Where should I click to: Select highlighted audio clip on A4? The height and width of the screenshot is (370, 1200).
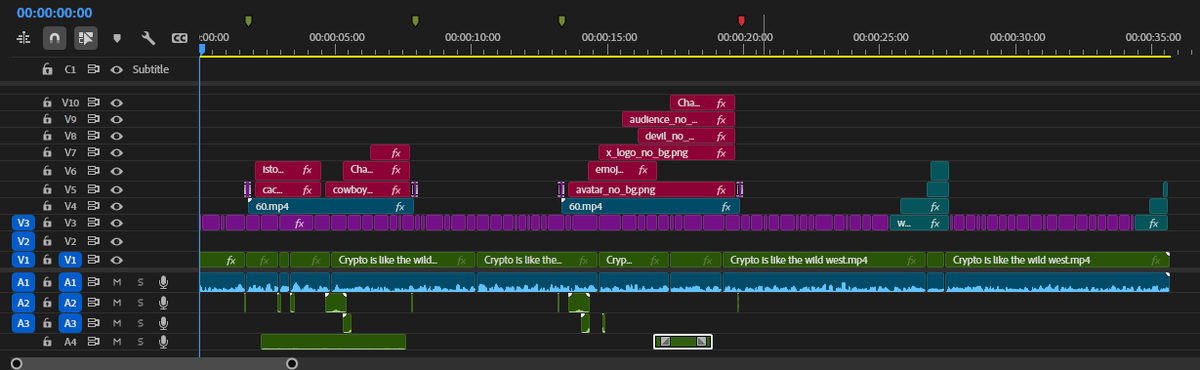click(683, 341)
